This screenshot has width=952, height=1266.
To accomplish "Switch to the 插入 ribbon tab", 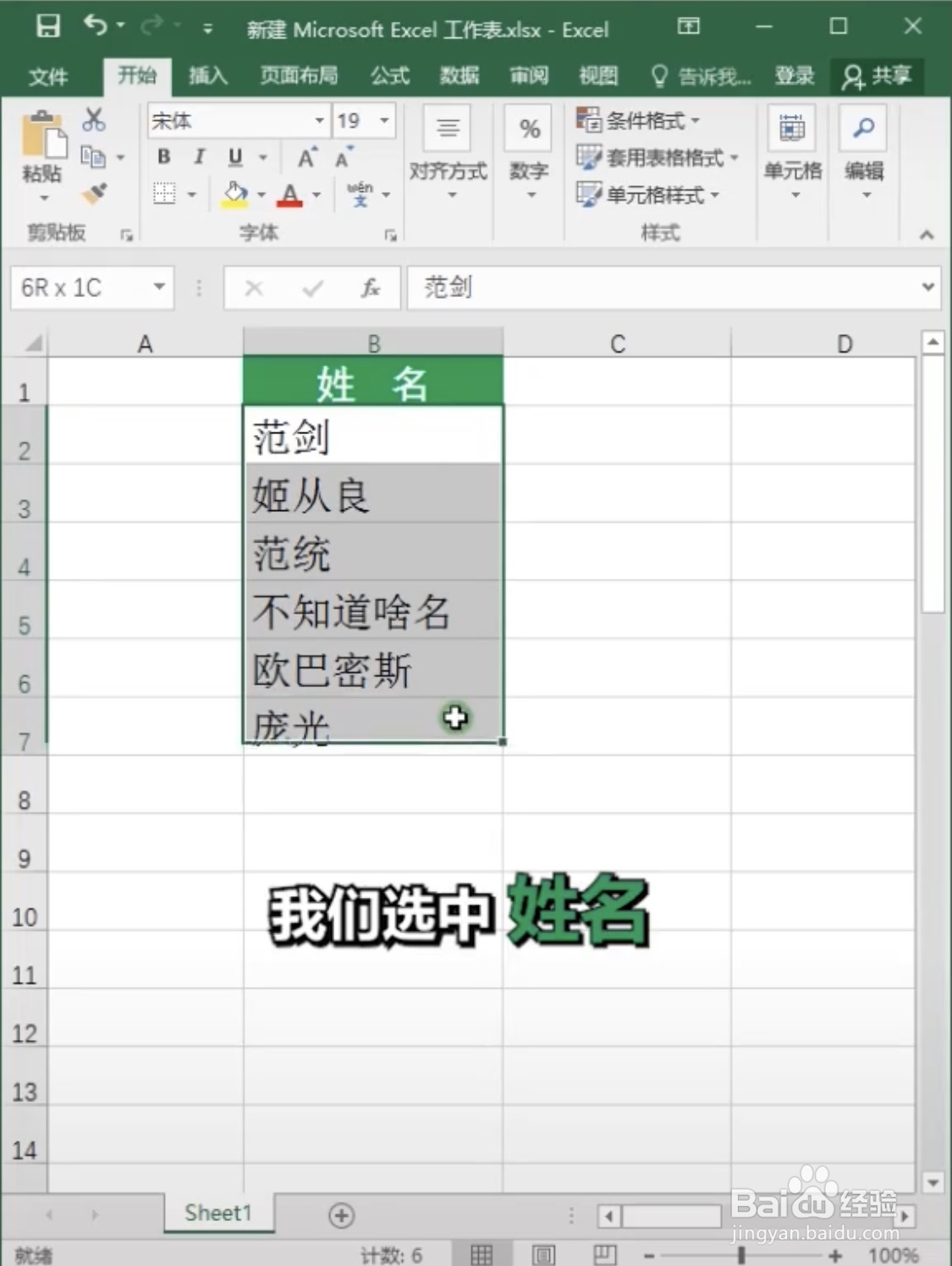I will tap(208, 76).
